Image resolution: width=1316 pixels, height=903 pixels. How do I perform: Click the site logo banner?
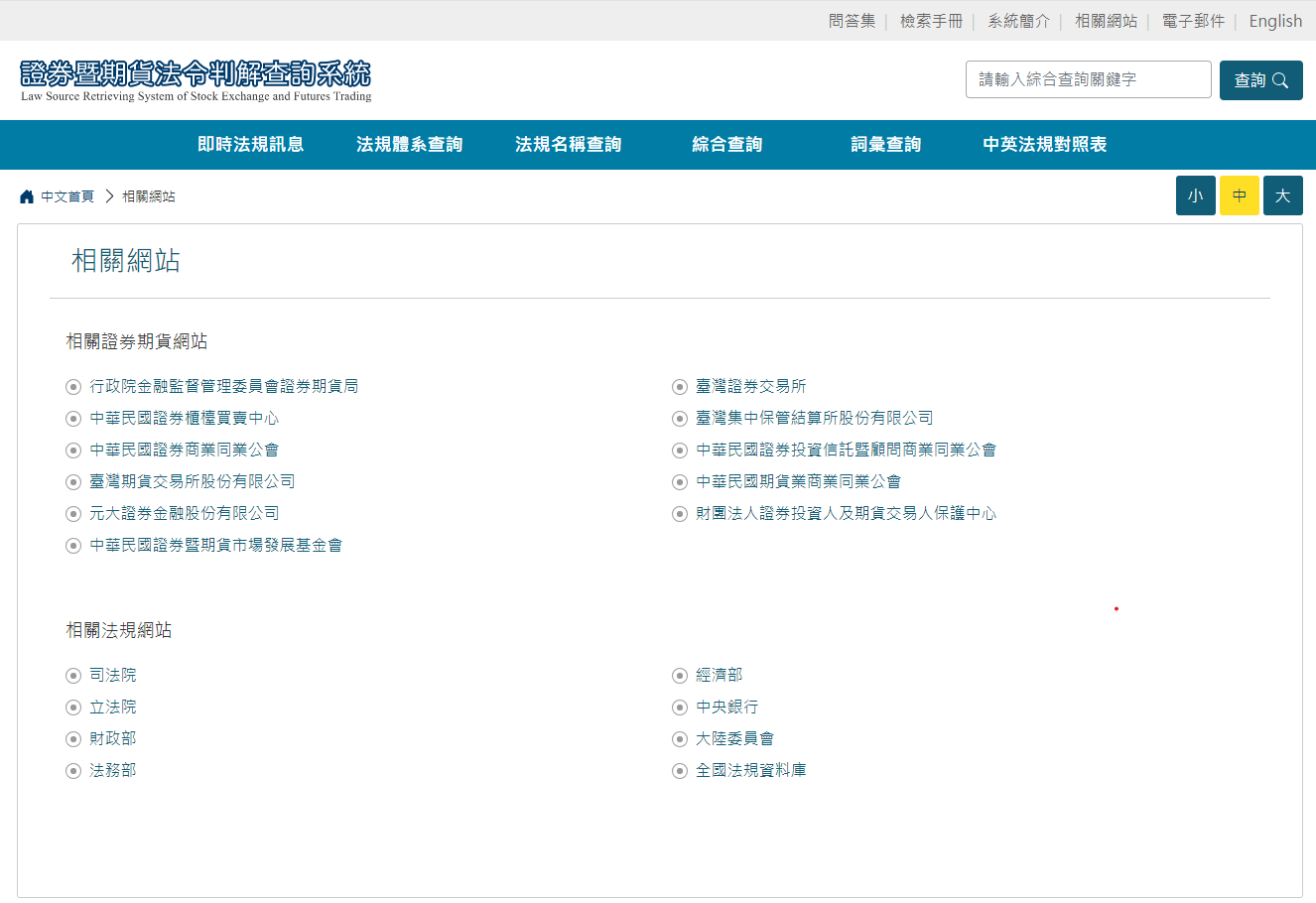[x=196, y=80]
